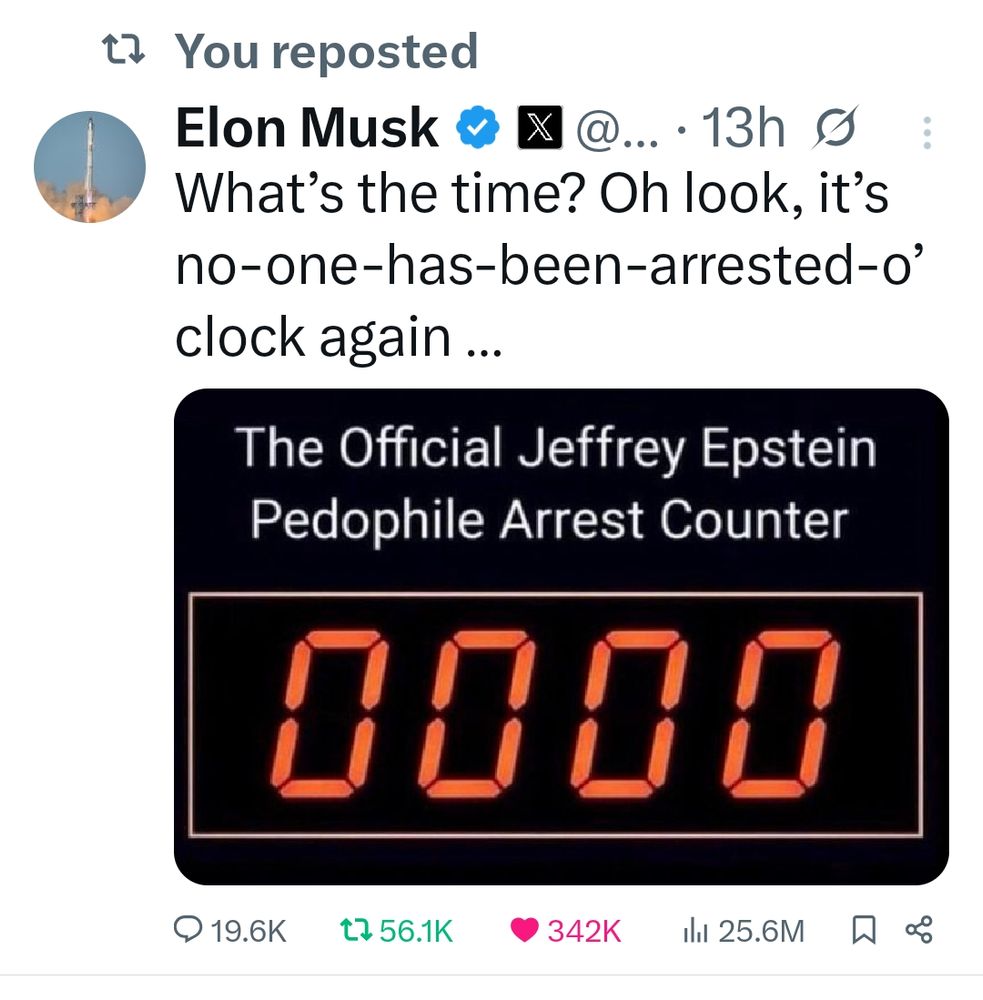
Task: Click the repost icon beside You reposted
Action: point(124,50)
